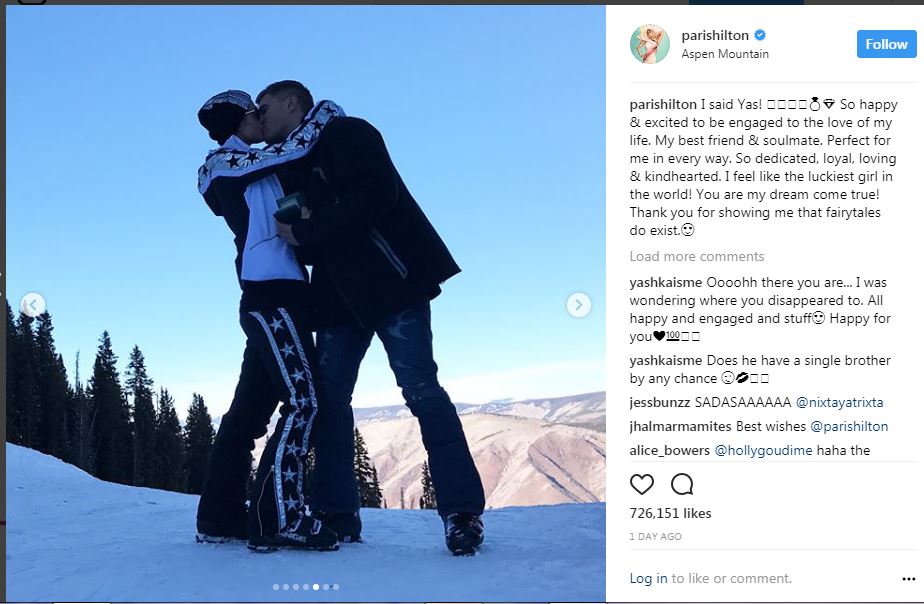Go to previous photo with left arrow
This screenshot has height=604, width=924.
(32, 305)
